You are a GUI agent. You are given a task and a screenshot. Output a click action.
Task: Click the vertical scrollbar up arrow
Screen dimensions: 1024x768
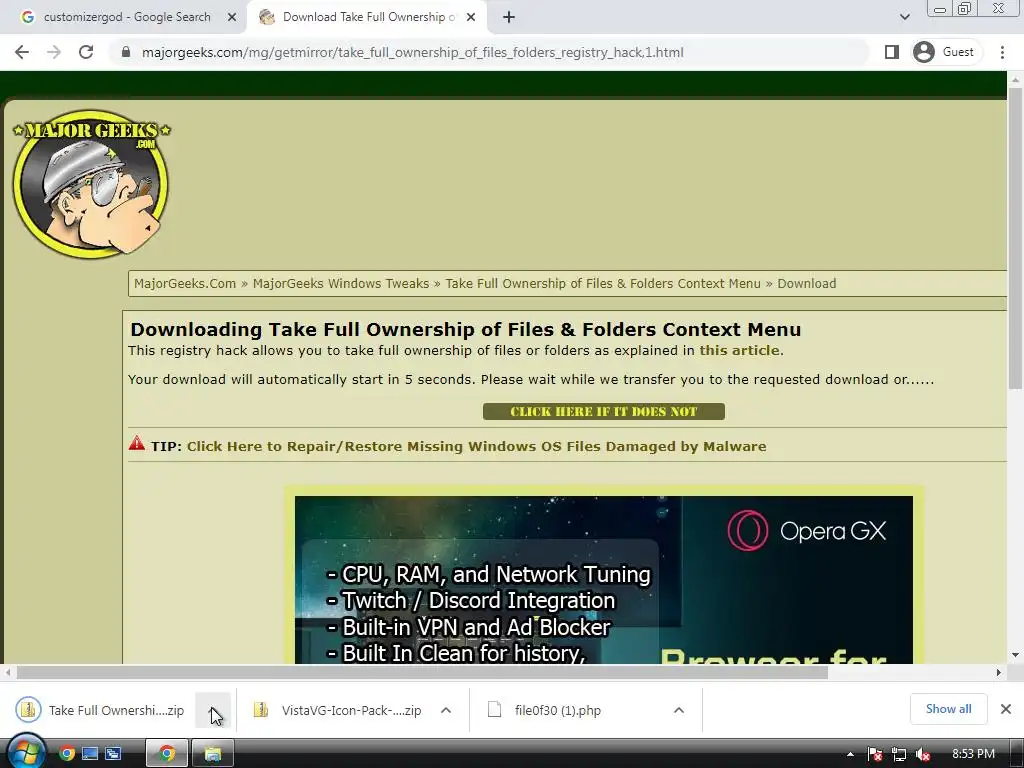(x=1015, y=80)
